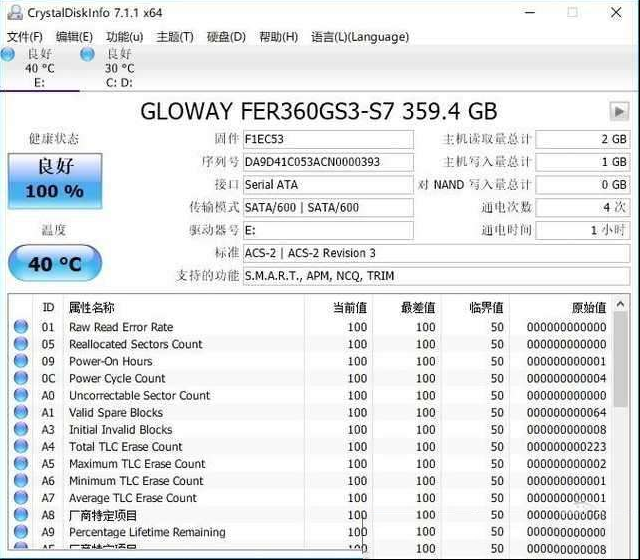
Task: Click the 40 °C temperature button
Action: 55,263
